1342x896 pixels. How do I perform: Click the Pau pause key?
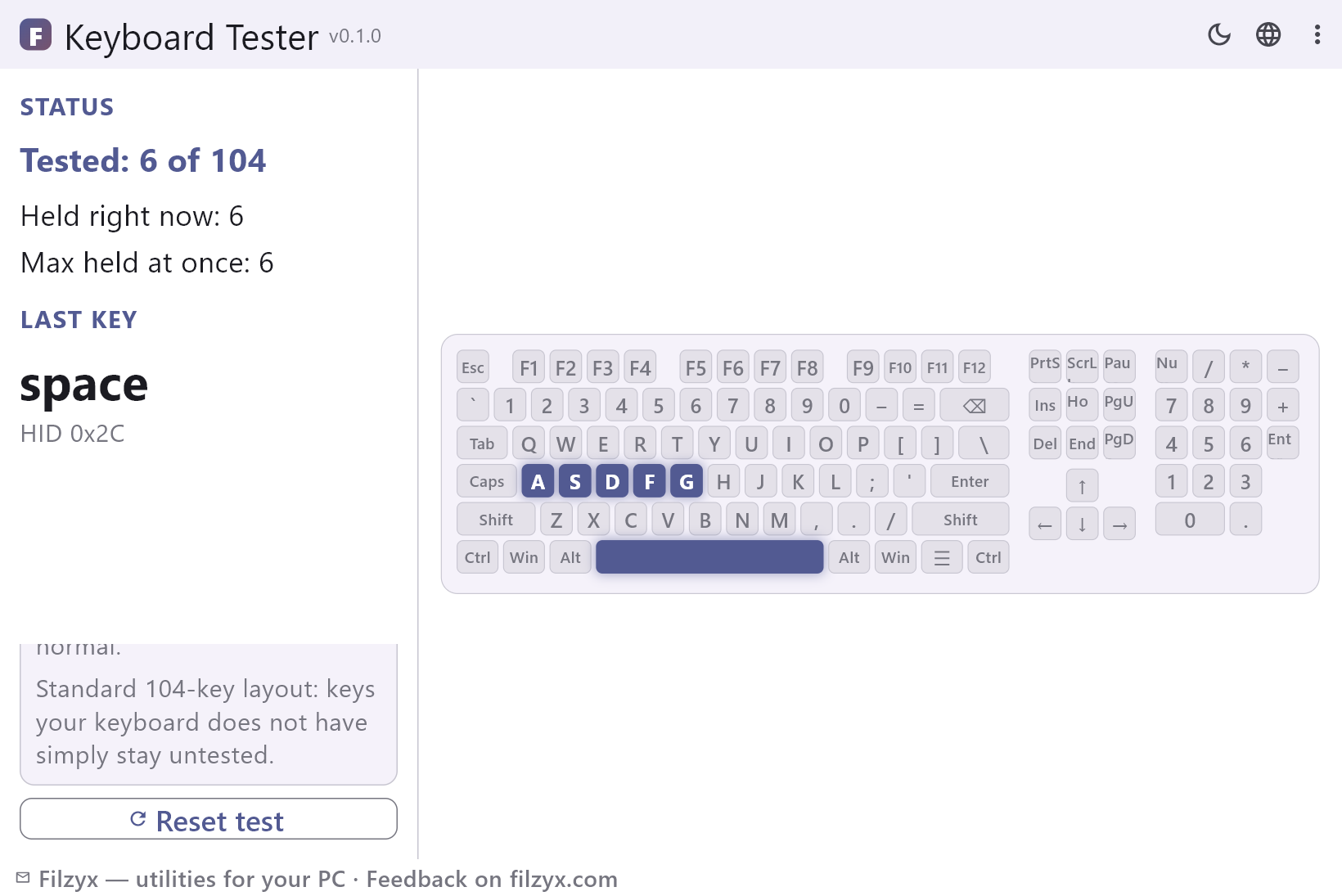click(x=1119, y=367)
